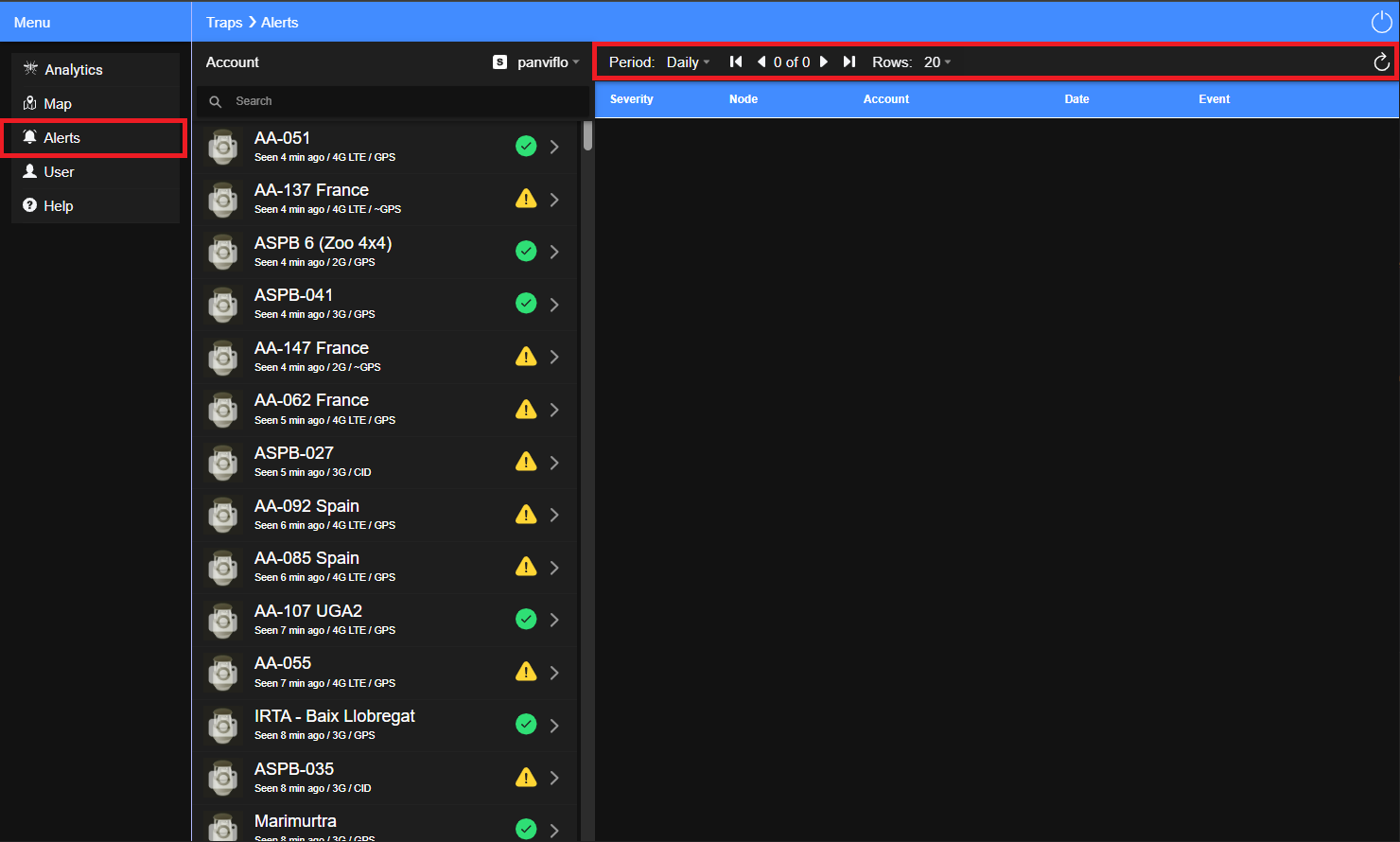Go to next alerts page
Viewport: 1400px width, 842px height.
pyautogui.click(x=824, y=61)
